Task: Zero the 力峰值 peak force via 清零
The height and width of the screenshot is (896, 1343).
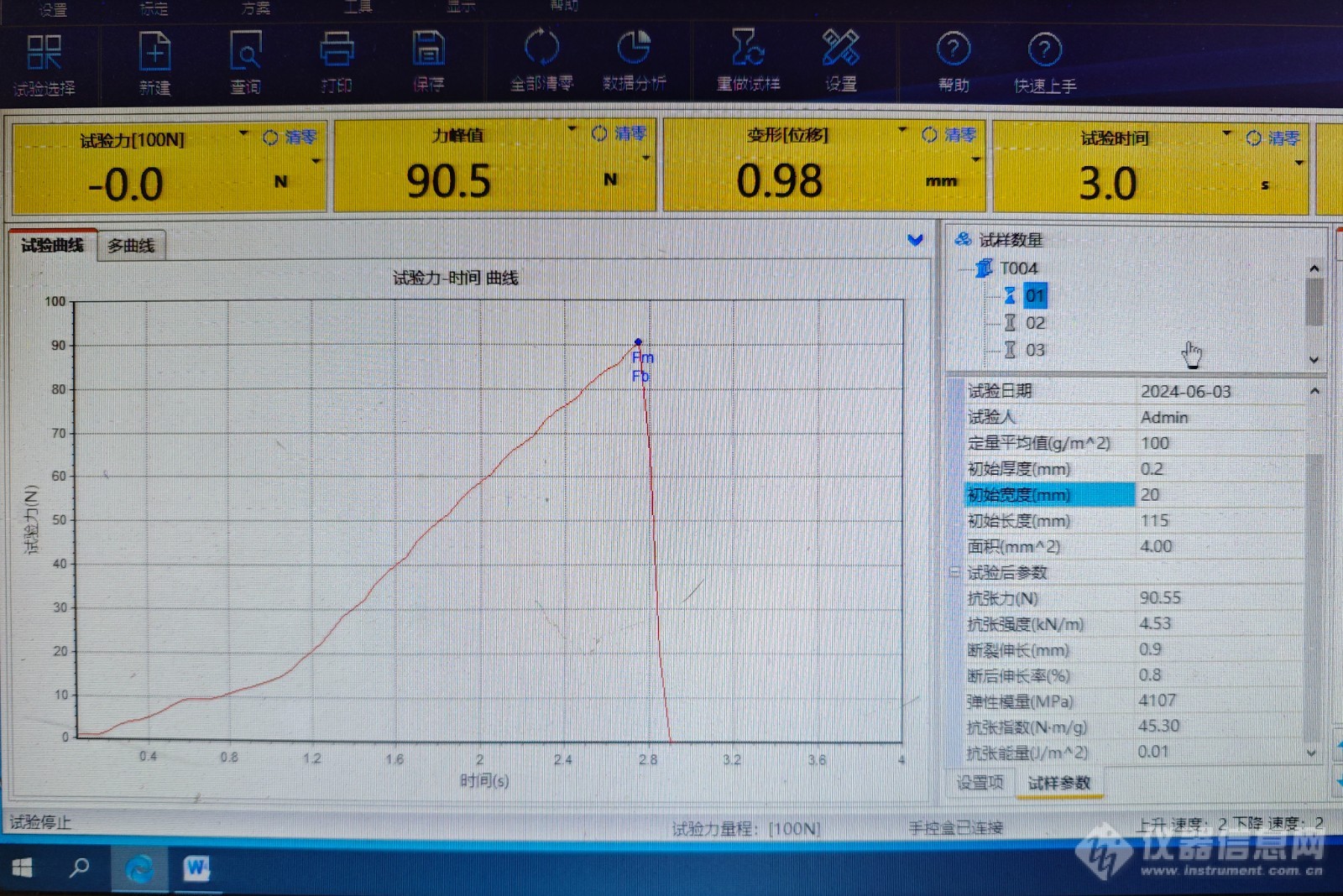Action: coord(619,134)
